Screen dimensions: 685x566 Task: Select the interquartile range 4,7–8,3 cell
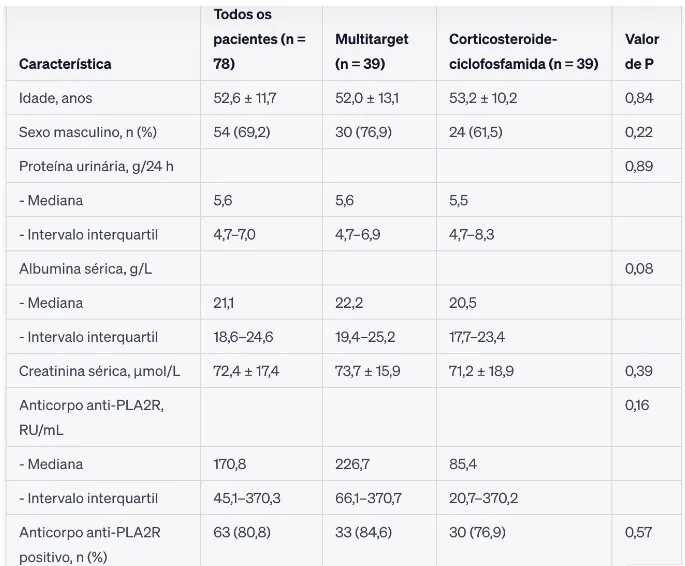coord(471,234)
